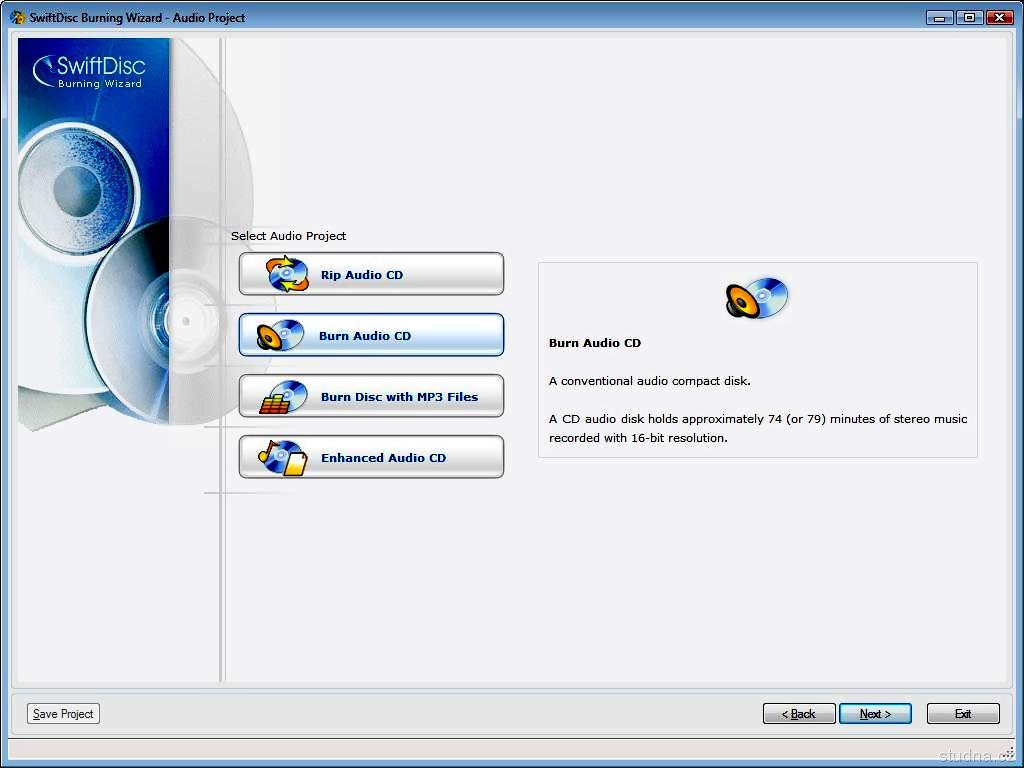Click 'A conventional audio compact disk.' text
1024x768 pixels.
click(x=650, y=381)
